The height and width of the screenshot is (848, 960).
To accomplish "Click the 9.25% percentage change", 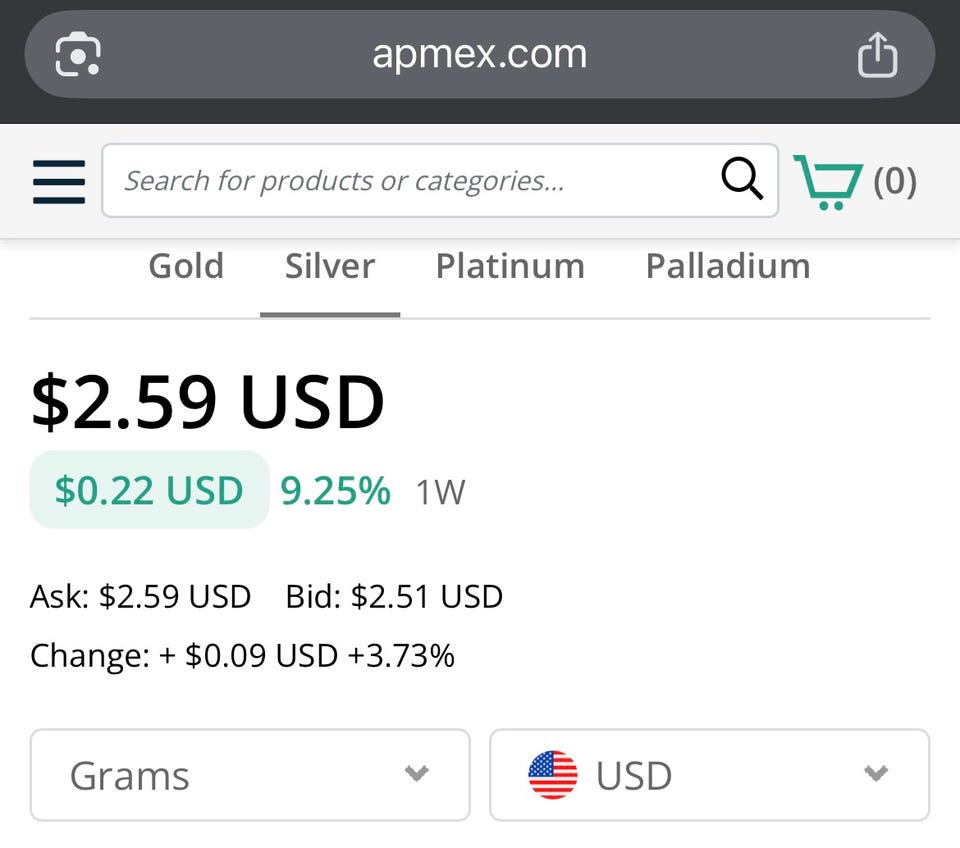I will tap(335, 490).
